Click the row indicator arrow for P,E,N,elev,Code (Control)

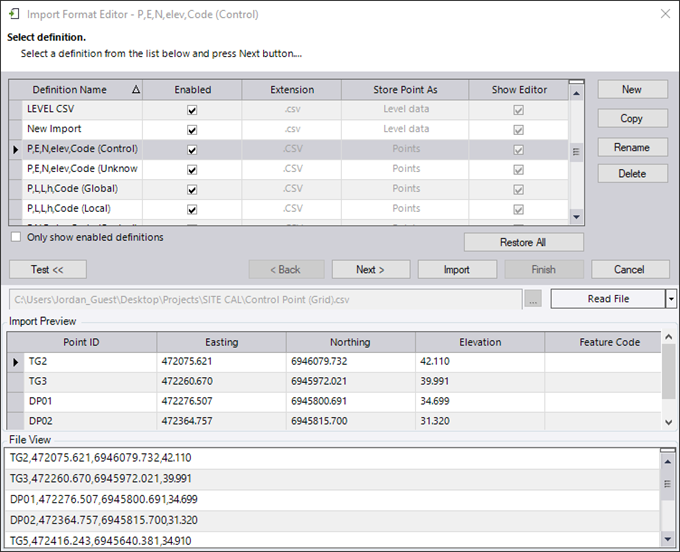tap(16, 150)
